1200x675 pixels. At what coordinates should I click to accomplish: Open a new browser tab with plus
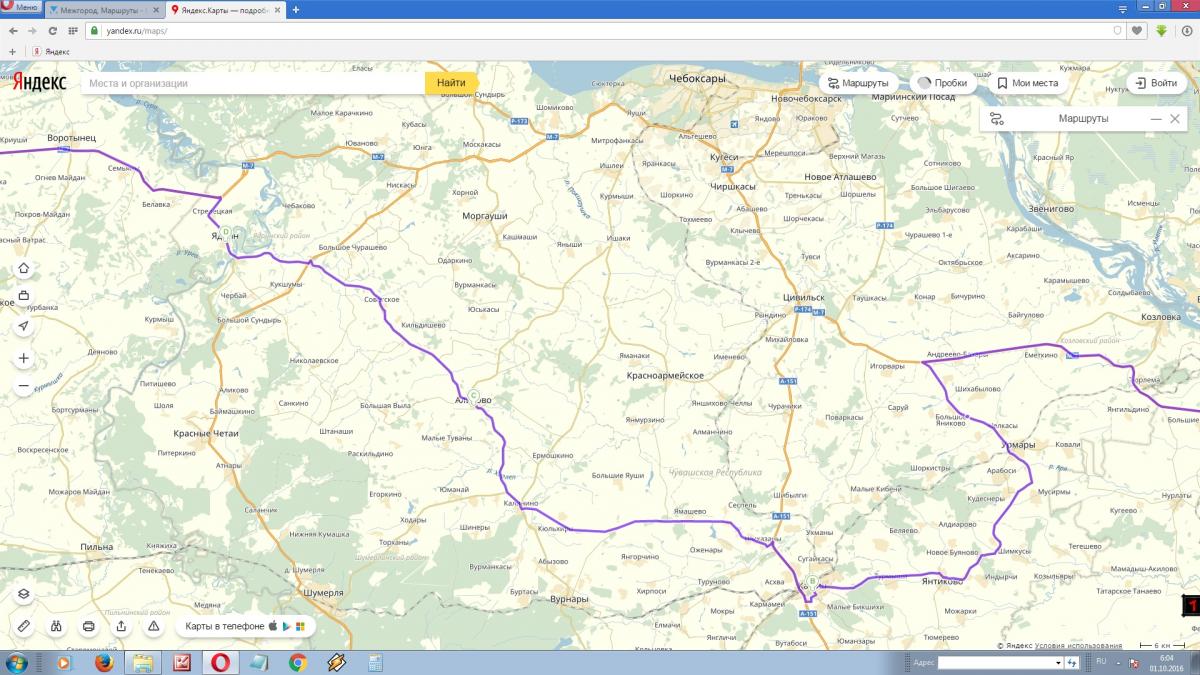[x=296, y=10]
